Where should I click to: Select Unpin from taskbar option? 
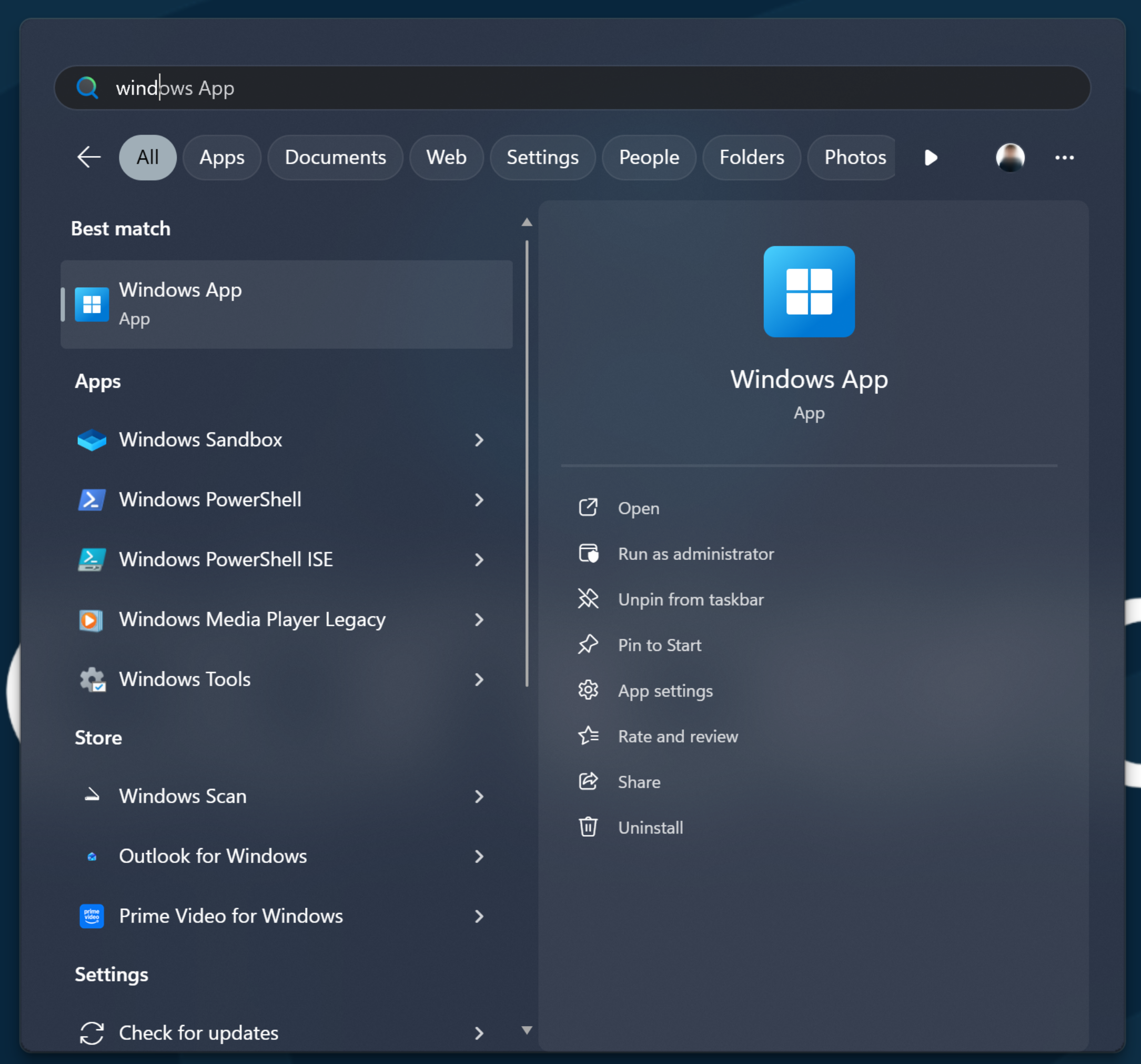click(x=691, y=599)
